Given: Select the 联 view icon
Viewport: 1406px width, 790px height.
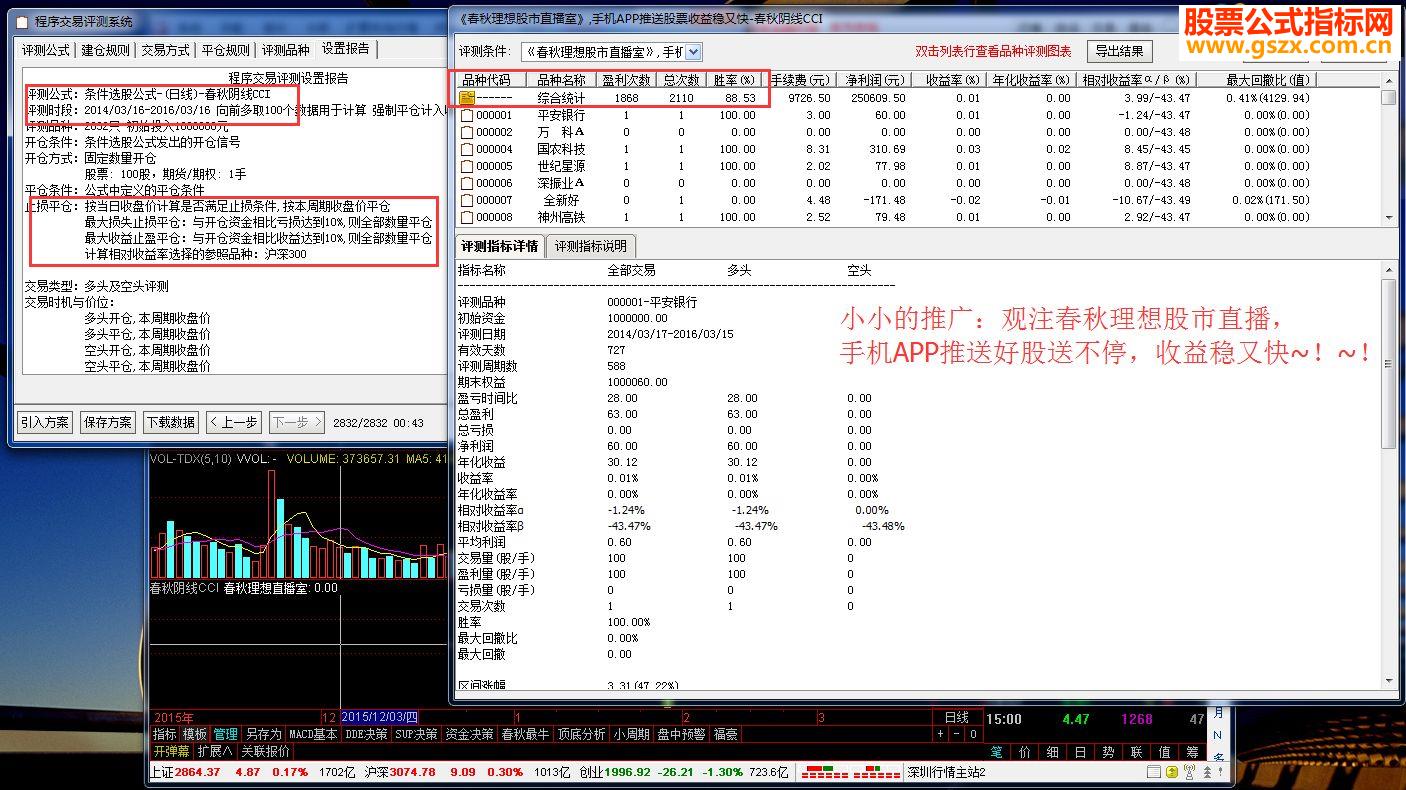Looking at the screenshot, I should point(1137,752).
